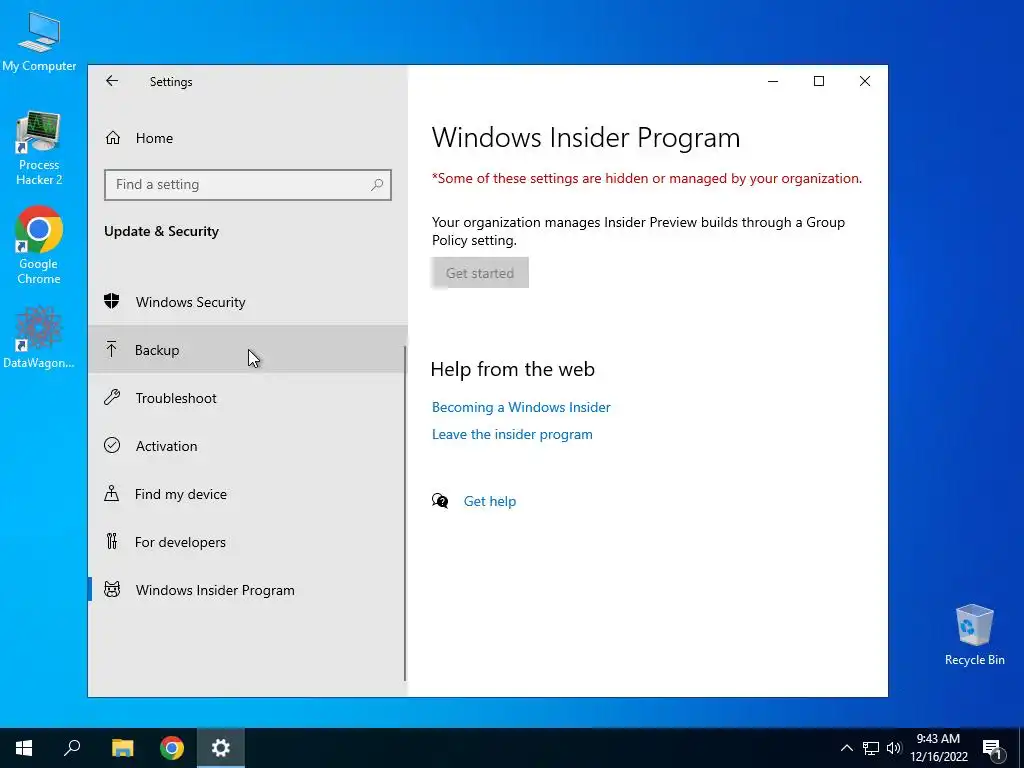Click the Backup upload arrow icon
This screenshot has height=768, width=1024.
[112, 349]
